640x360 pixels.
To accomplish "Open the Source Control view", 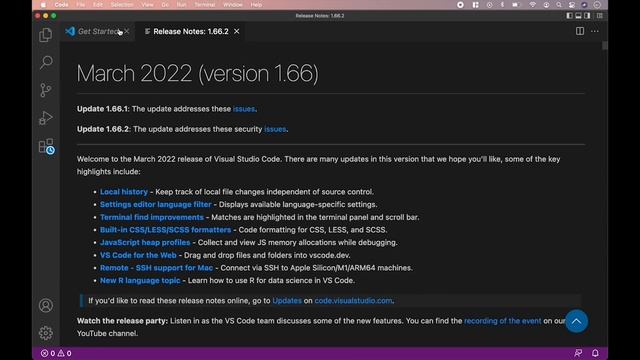I will pos(46,90).
